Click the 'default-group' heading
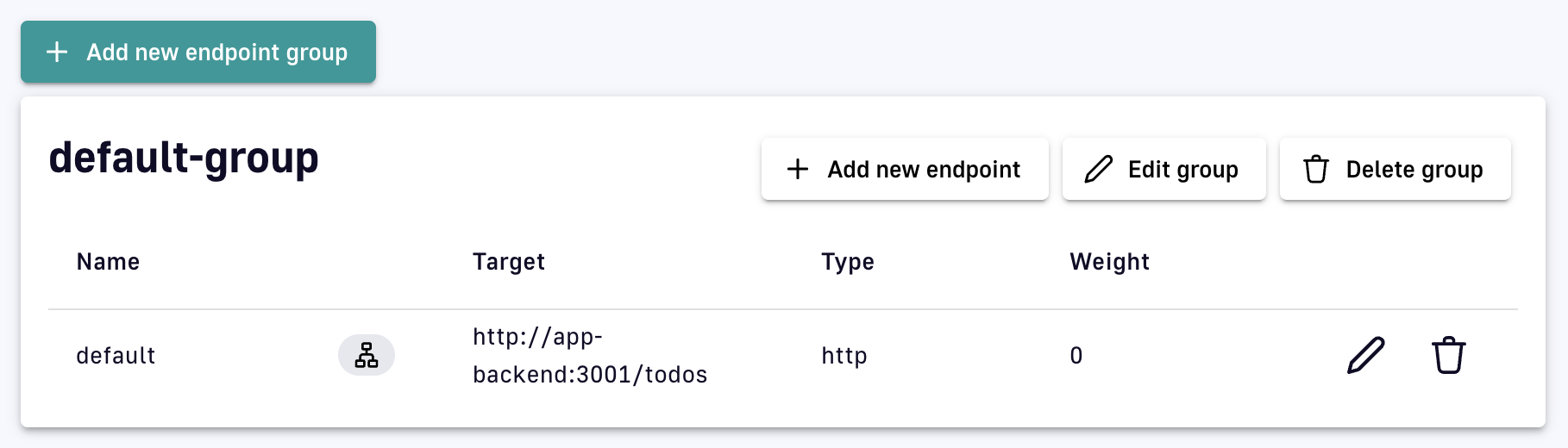 184,158
